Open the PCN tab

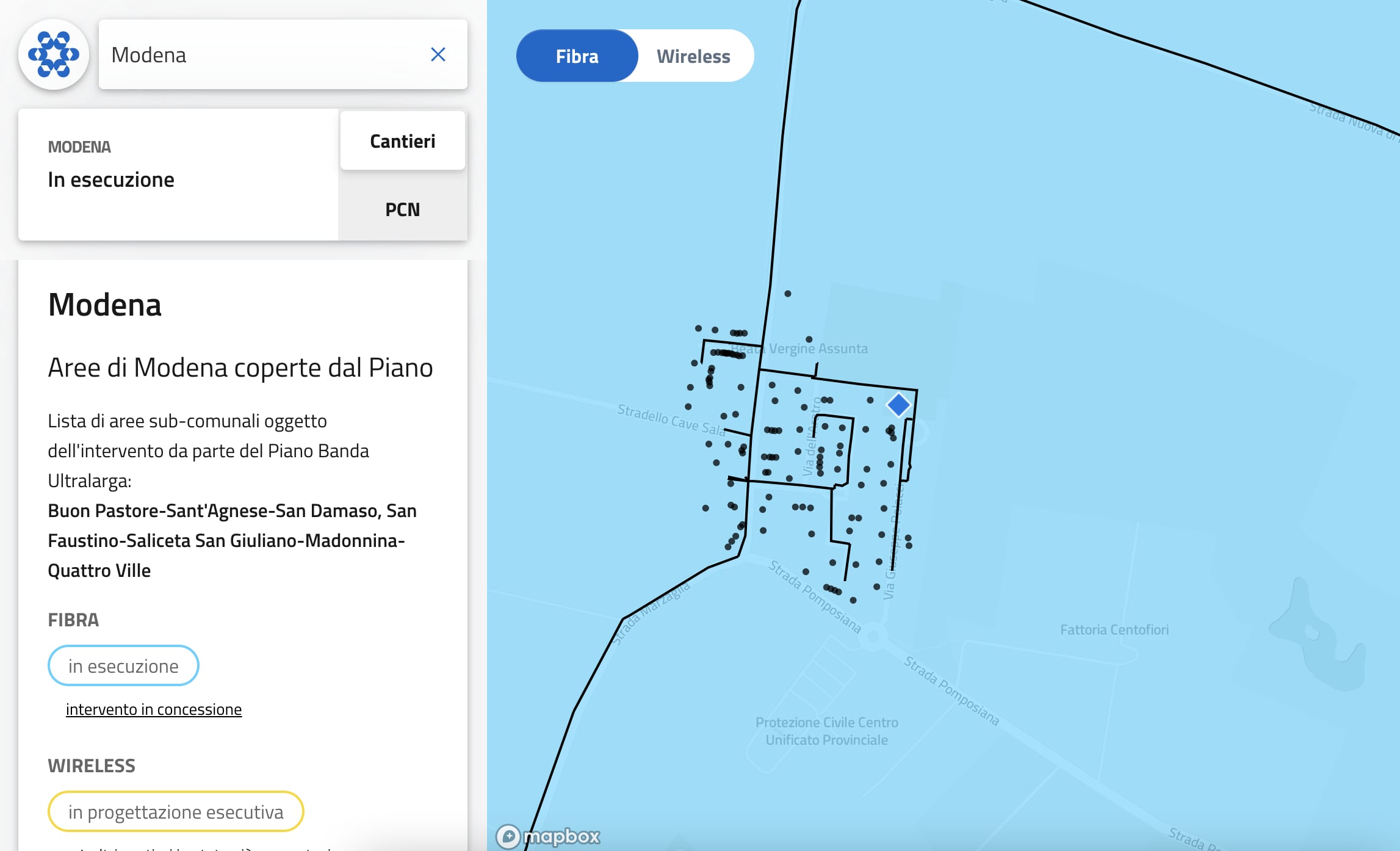click(x=402, y=209)
